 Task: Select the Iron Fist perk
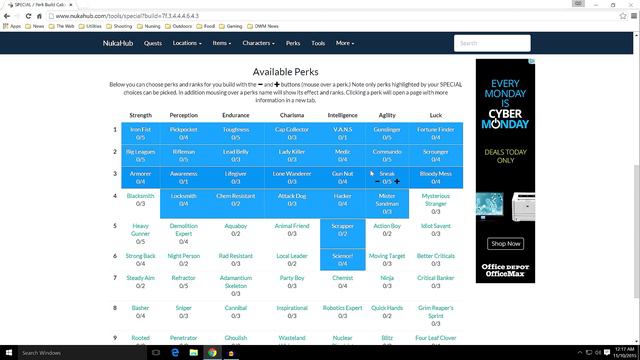140,129
